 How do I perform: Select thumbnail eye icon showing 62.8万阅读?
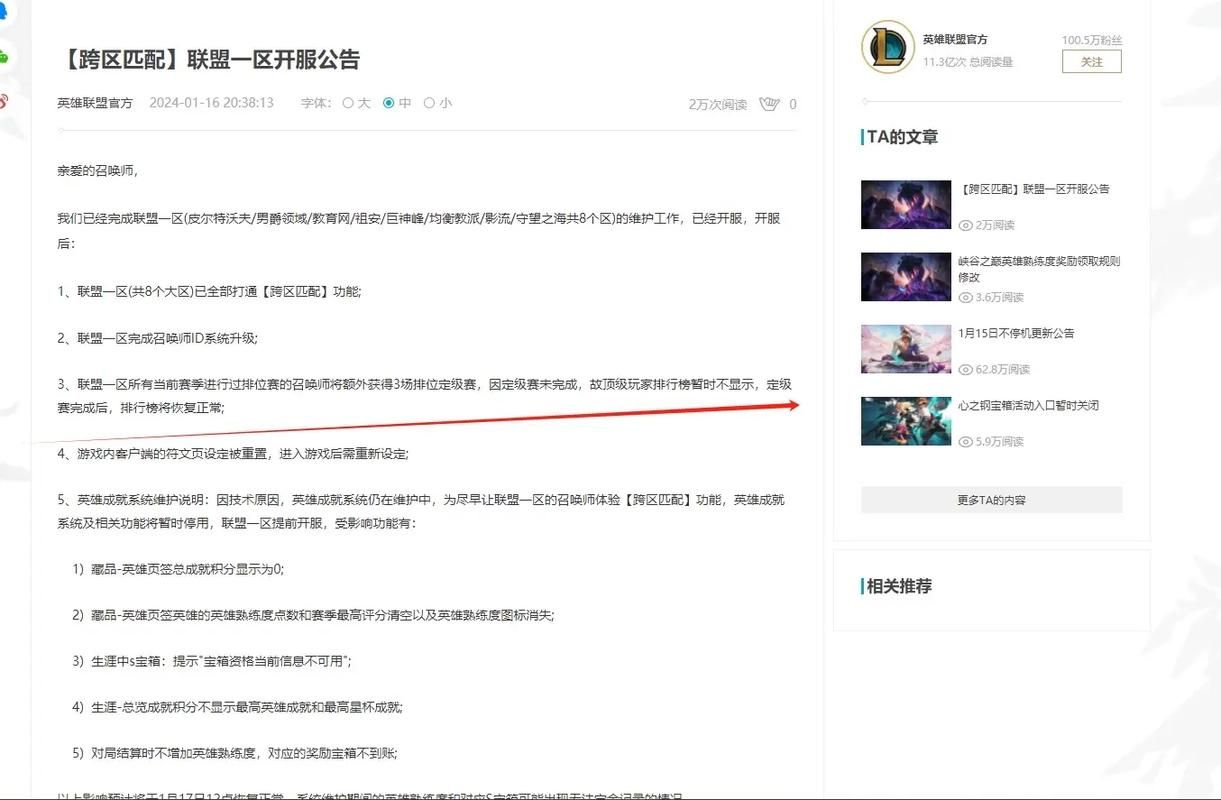click(x=967, y=369)
